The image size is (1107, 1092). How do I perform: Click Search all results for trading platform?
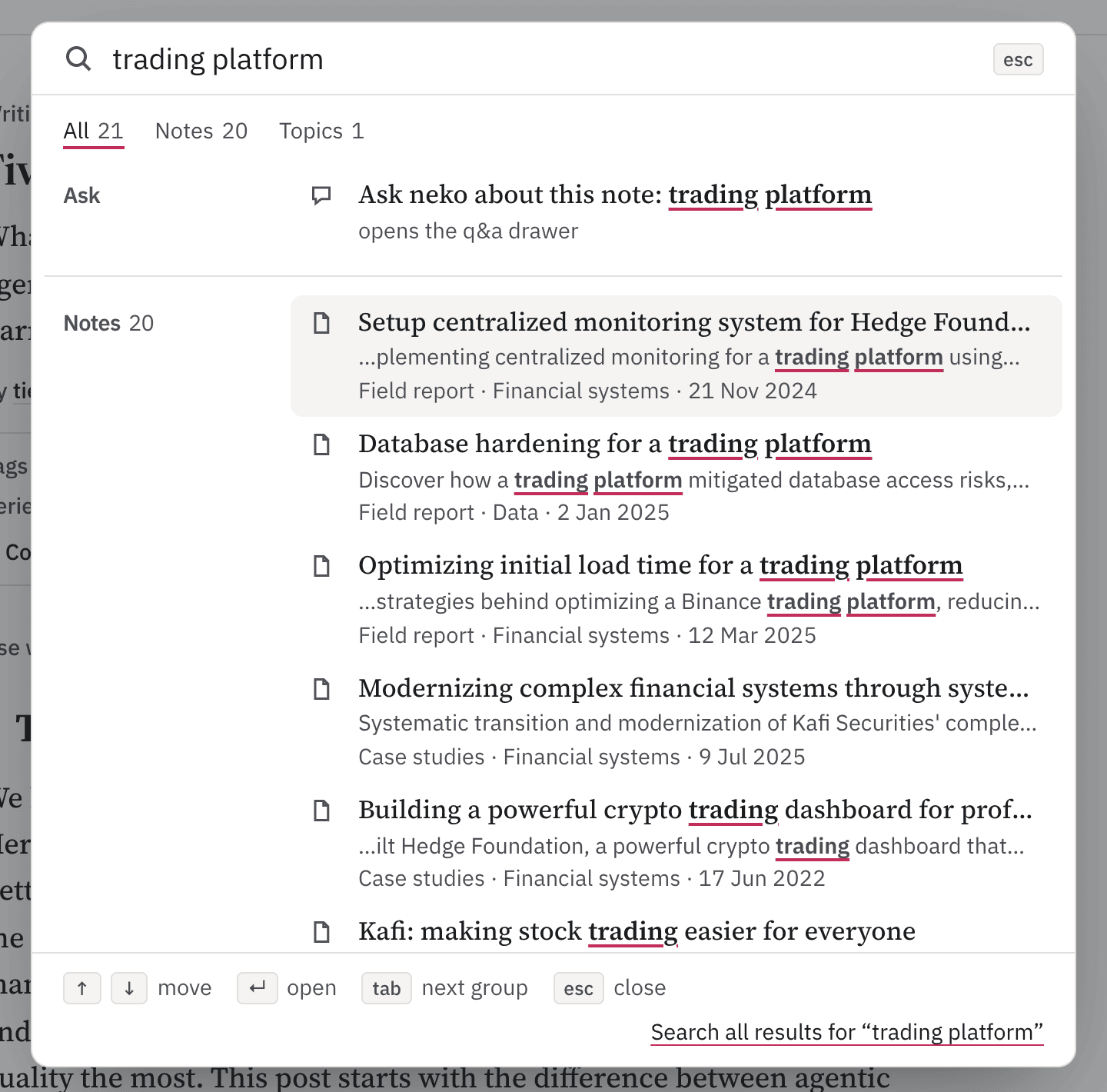pos(847,1032)
